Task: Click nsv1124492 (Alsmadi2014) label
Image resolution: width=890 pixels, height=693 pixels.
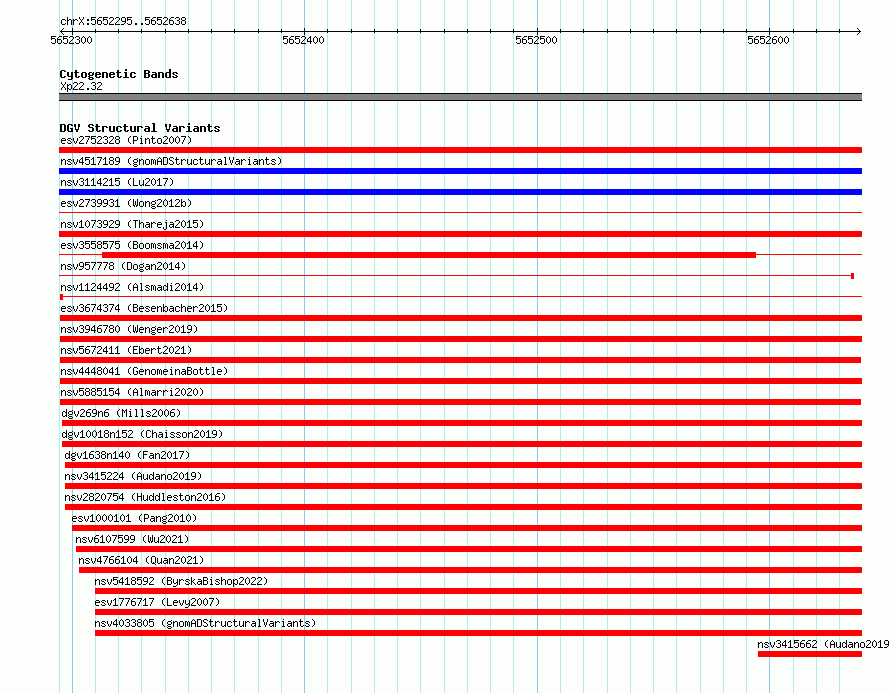Action: coord(132,287)
